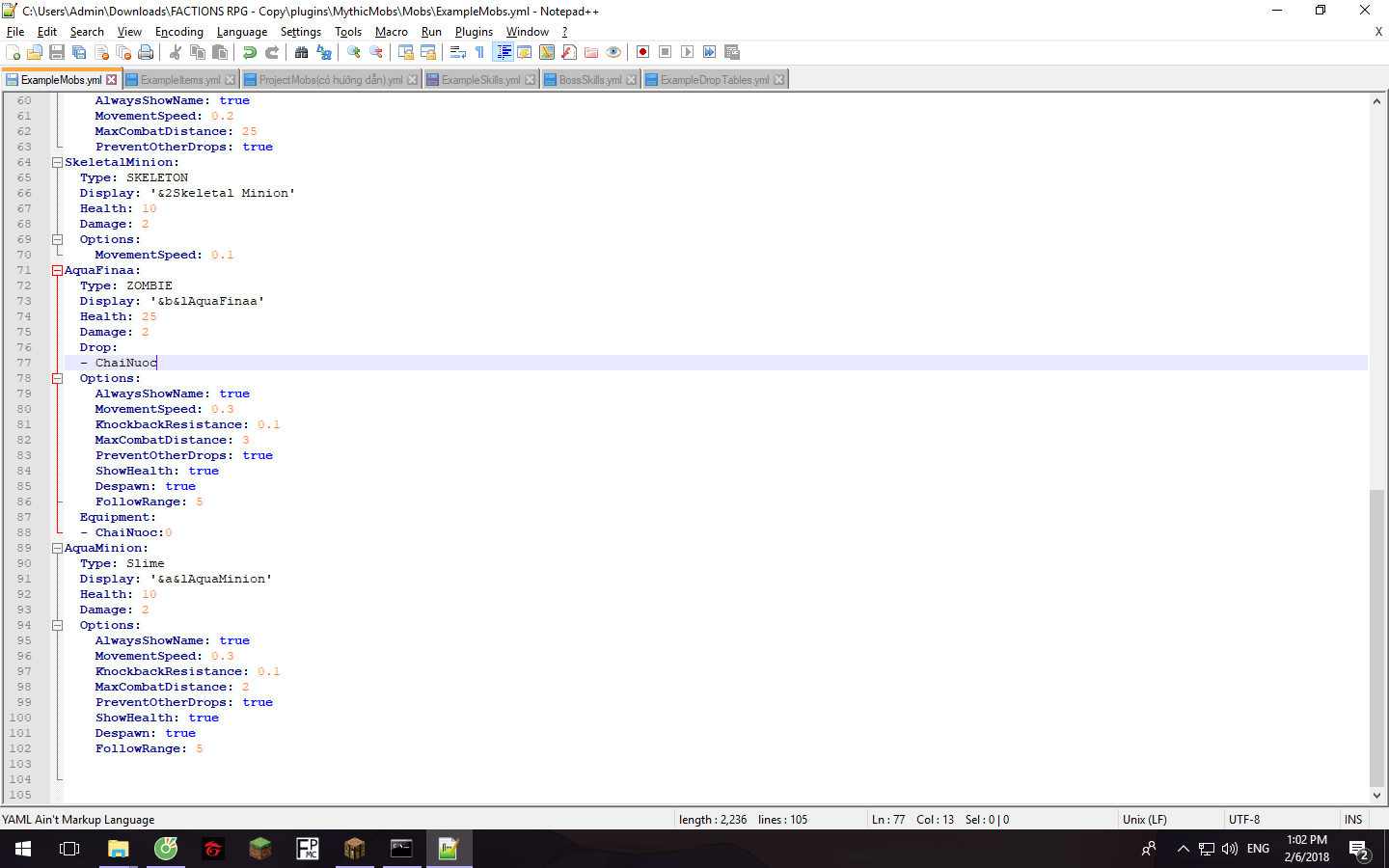Click the scrollbar down arrow
The image size is (1389, 868).
(x=1376, y=796)
